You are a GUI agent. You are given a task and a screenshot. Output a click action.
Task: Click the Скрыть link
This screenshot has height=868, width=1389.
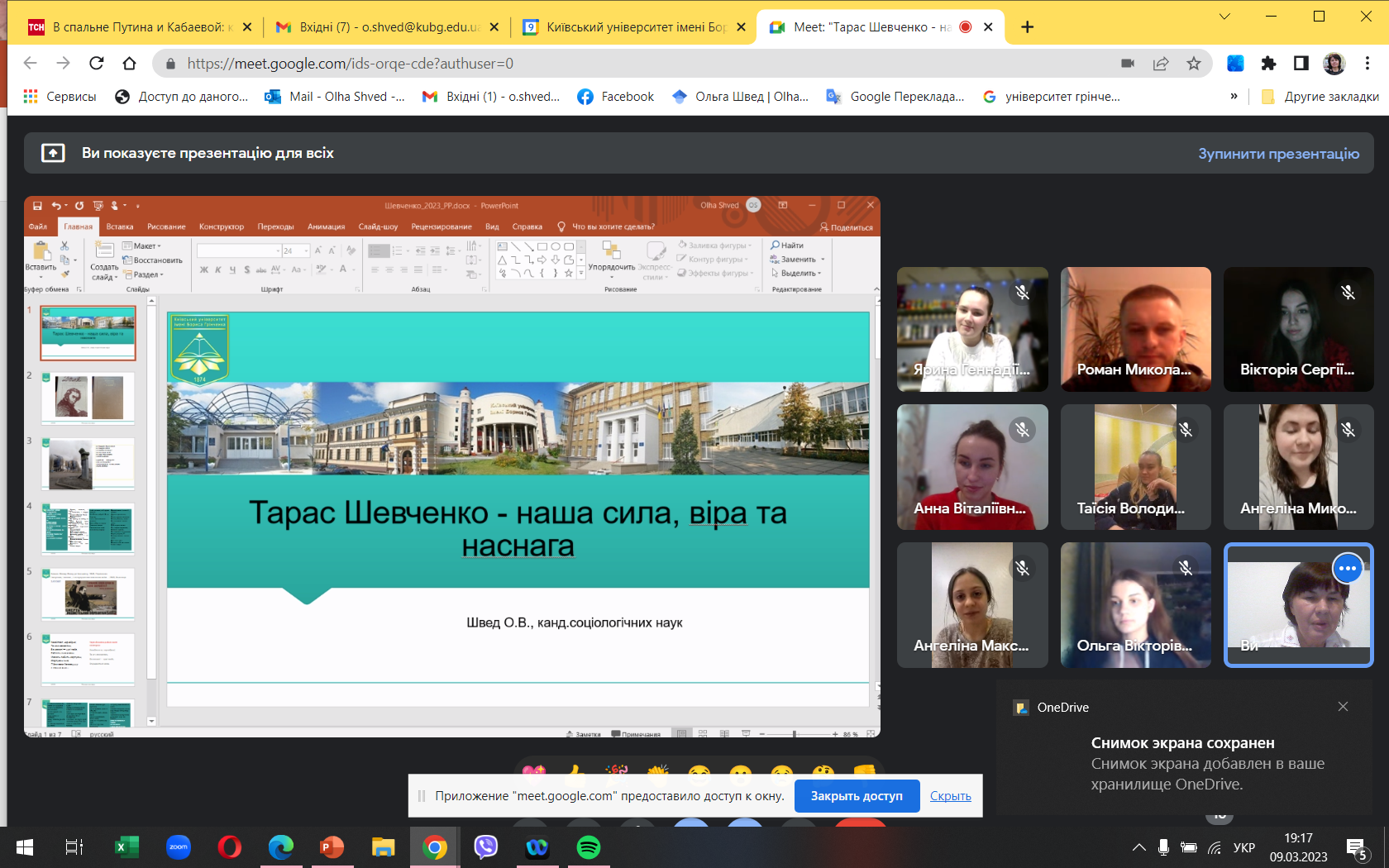(950, 796)
